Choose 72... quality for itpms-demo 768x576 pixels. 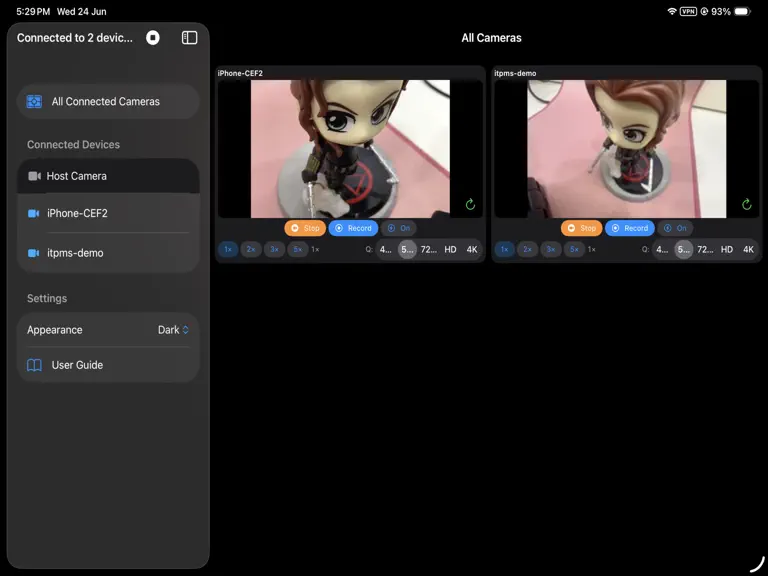pos(705,249)
